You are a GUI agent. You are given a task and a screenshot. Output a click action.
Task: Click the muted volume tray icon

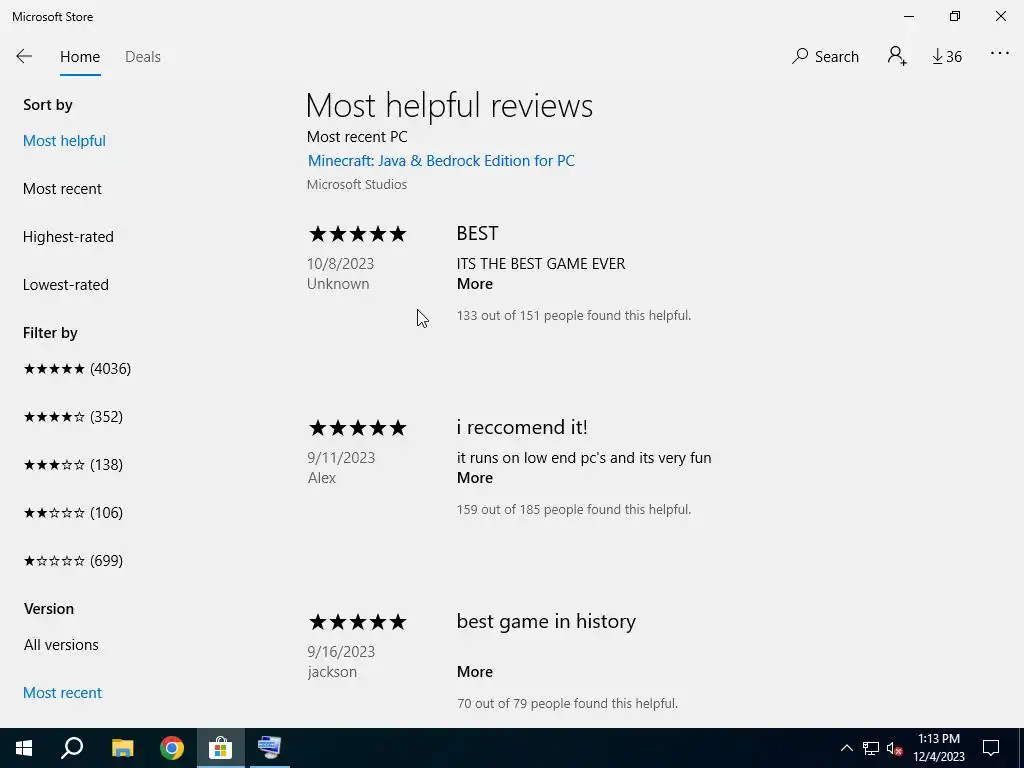click(x=895, y=748)
